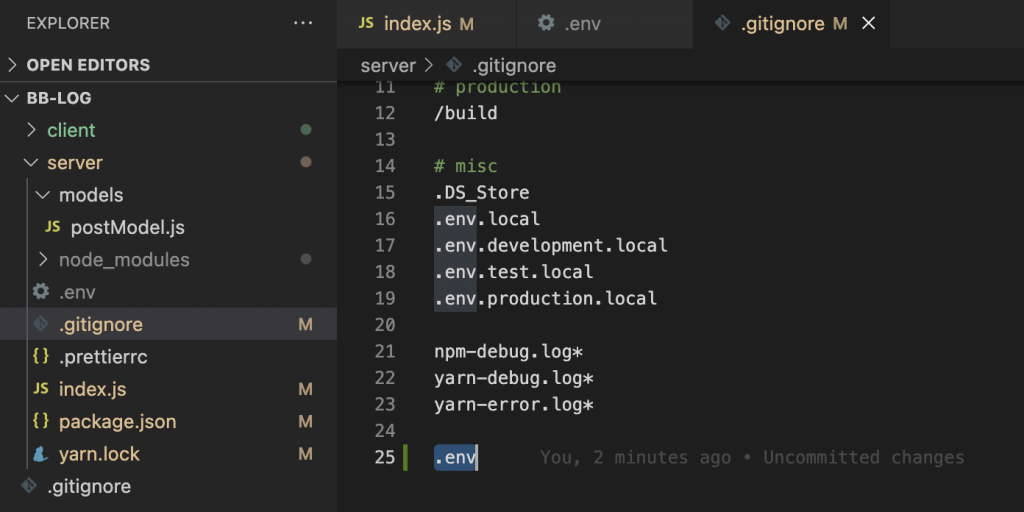
Task: Click the gear icon beside .env in tree
Action: coord(41,292)
